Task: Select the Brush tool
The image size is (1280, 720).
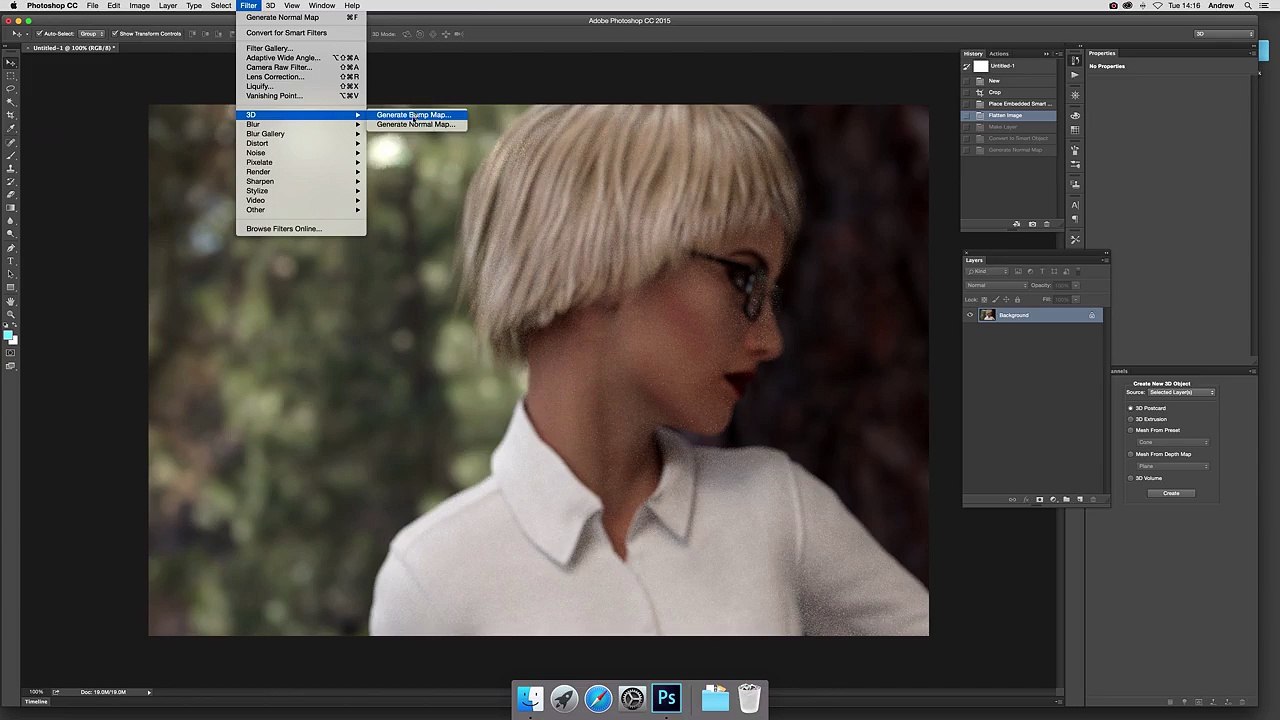Action: pos(11,155)
